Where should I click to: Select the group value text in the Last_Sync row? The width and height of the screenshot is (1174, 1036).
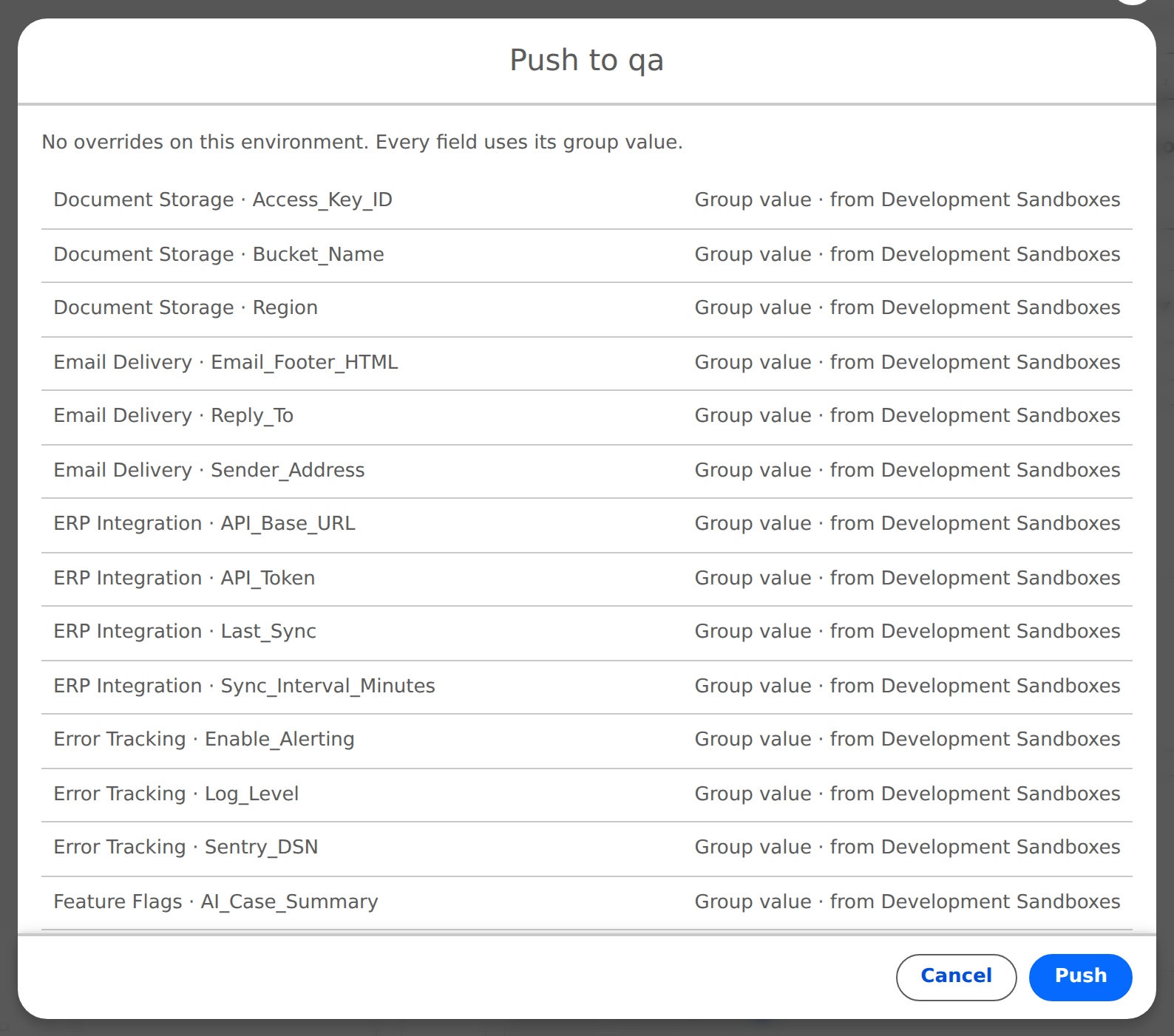pyautogui.click(x=908, y=632)
